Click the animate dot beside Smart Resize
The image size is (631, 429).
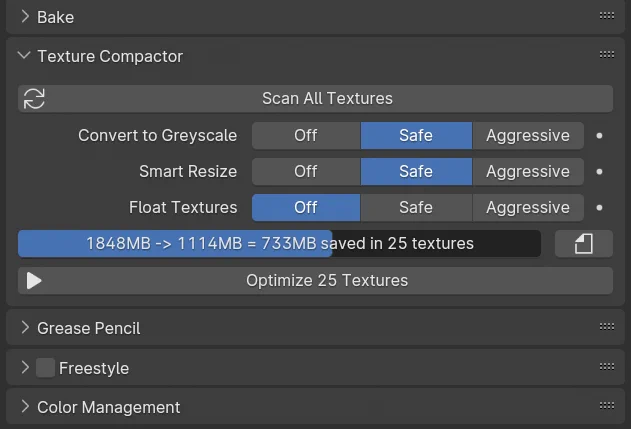[599, 171]
